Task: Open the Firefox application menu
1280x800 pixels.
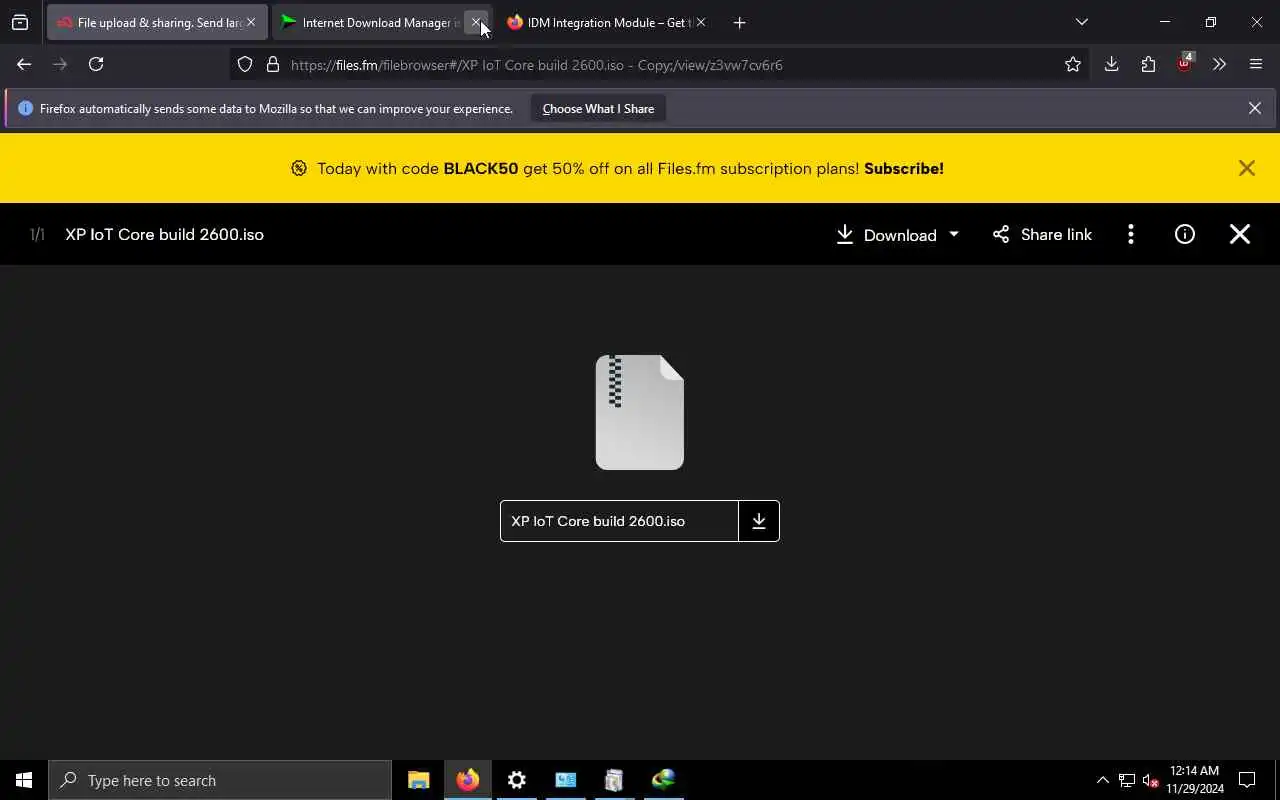Action: click(x=1256, y=64)
